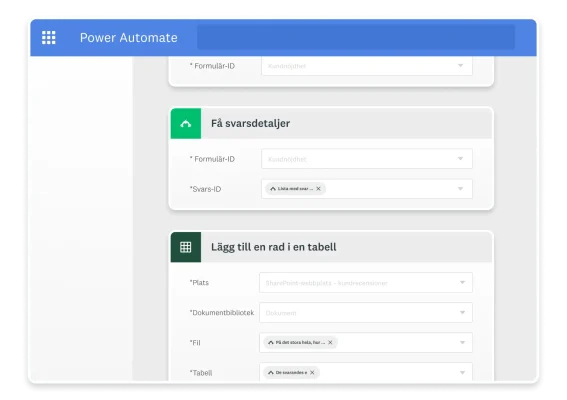567x400 pixels.
Task: Remove the De svarandes token in Tabell
Action: tap(312, 373)
